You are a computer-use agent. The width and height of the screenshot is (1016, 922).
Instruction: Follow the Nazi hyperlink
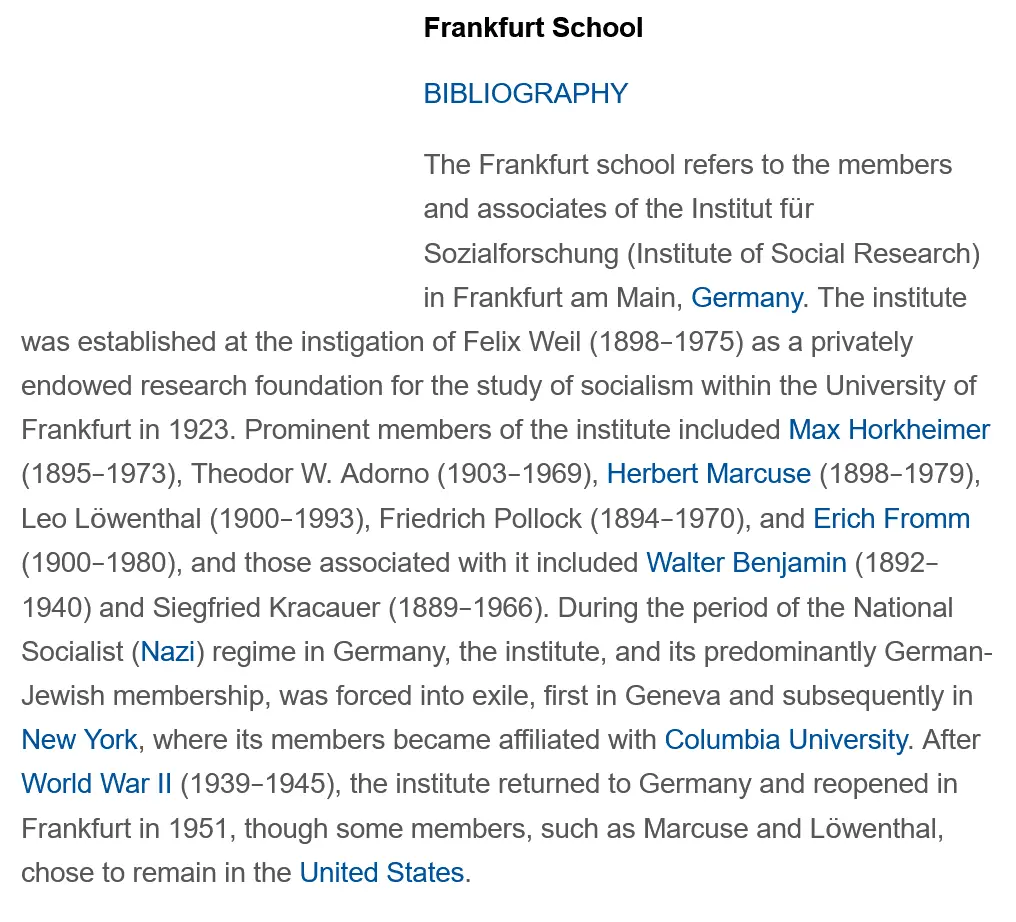[167, 652]
